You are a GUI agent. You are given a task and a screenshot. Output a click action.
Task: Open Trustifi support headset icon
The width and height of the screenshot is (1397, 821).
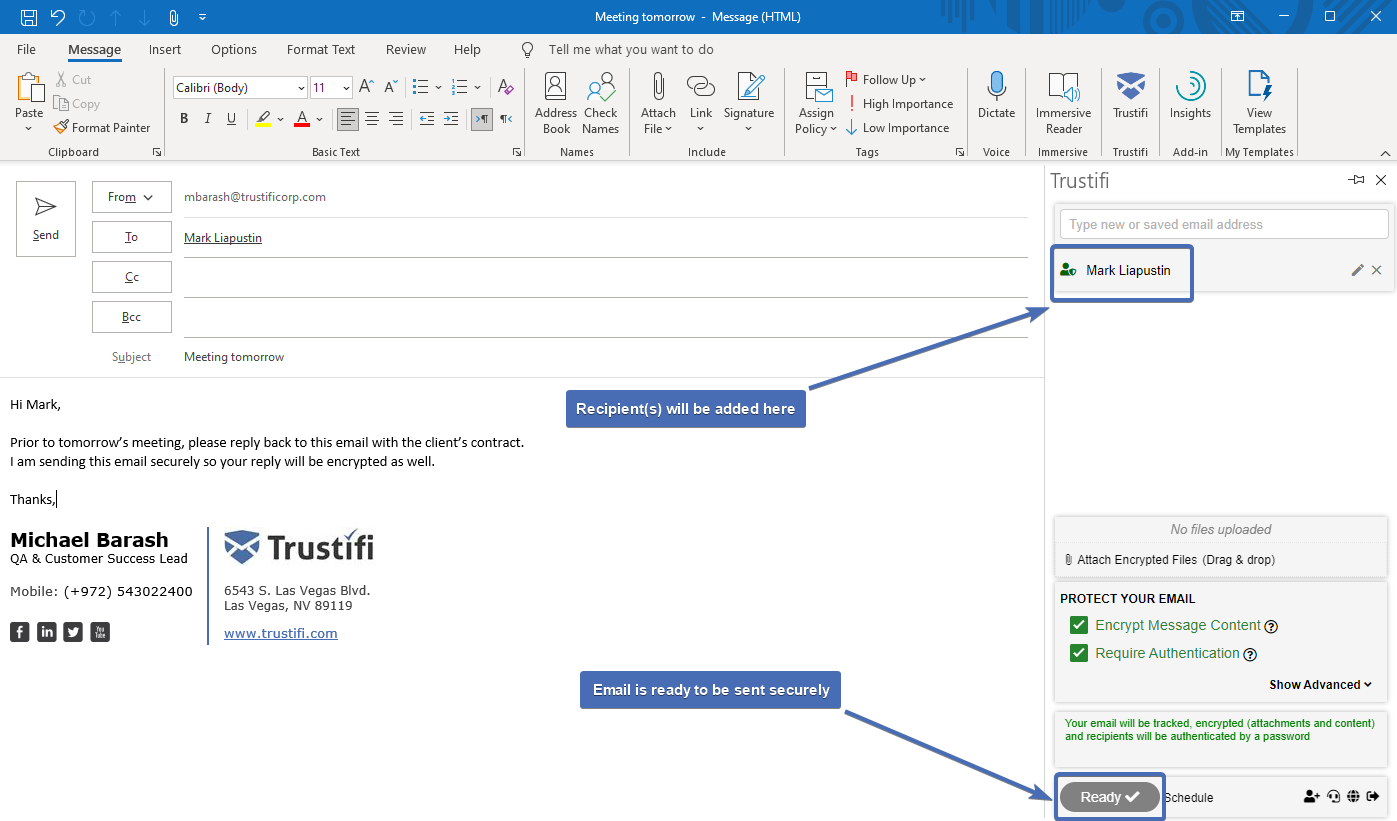1333,797
